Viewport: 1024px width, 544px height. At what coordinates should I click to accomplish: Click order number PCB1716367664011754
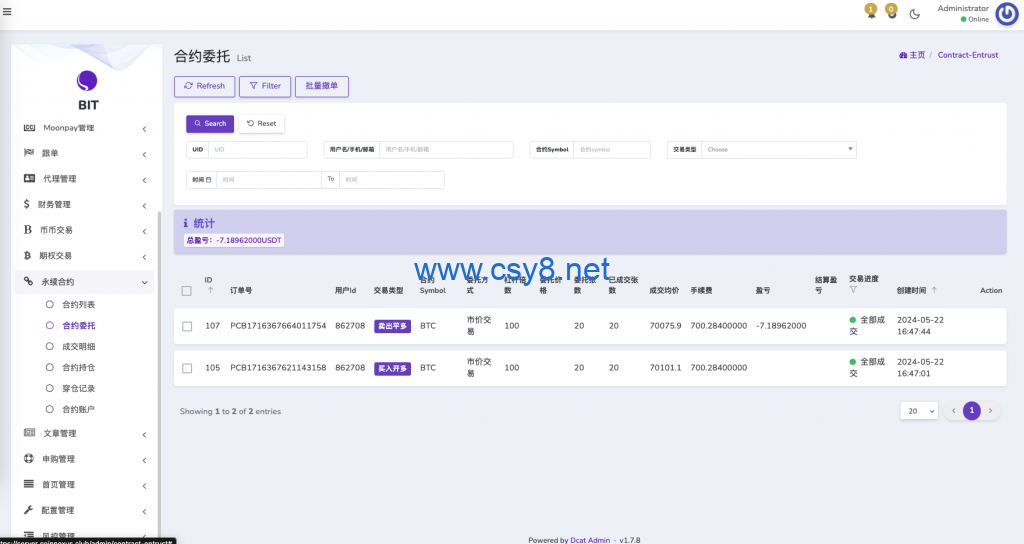[278, 326]
